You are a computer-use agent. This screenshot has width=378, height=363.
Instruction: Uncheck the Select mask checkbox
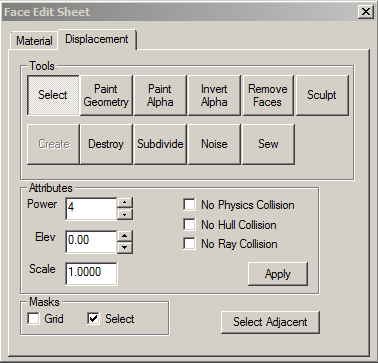click(93, 318)
